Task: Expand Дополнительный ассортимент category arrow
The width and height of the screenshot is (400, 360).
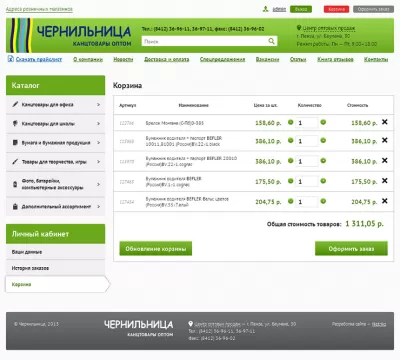Action: (x=98, y=207)
